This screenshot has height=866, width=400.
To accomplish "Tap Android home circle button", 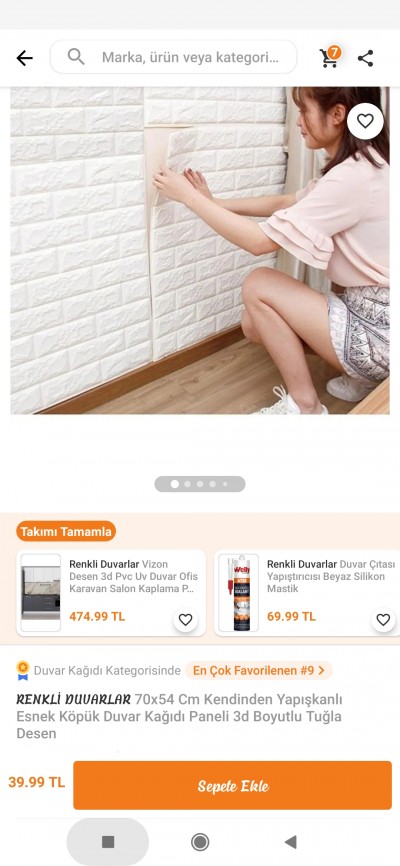I will click(200, 842).
